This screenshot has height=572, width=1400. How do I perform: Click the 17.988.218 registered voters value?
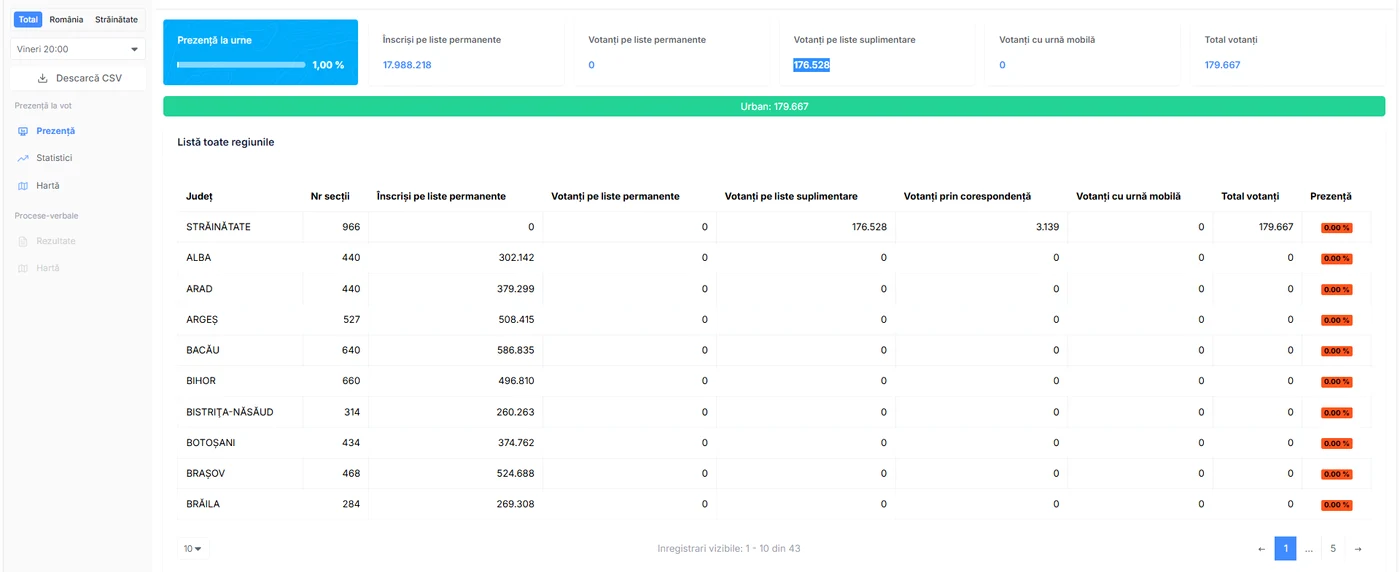[407, 65]
